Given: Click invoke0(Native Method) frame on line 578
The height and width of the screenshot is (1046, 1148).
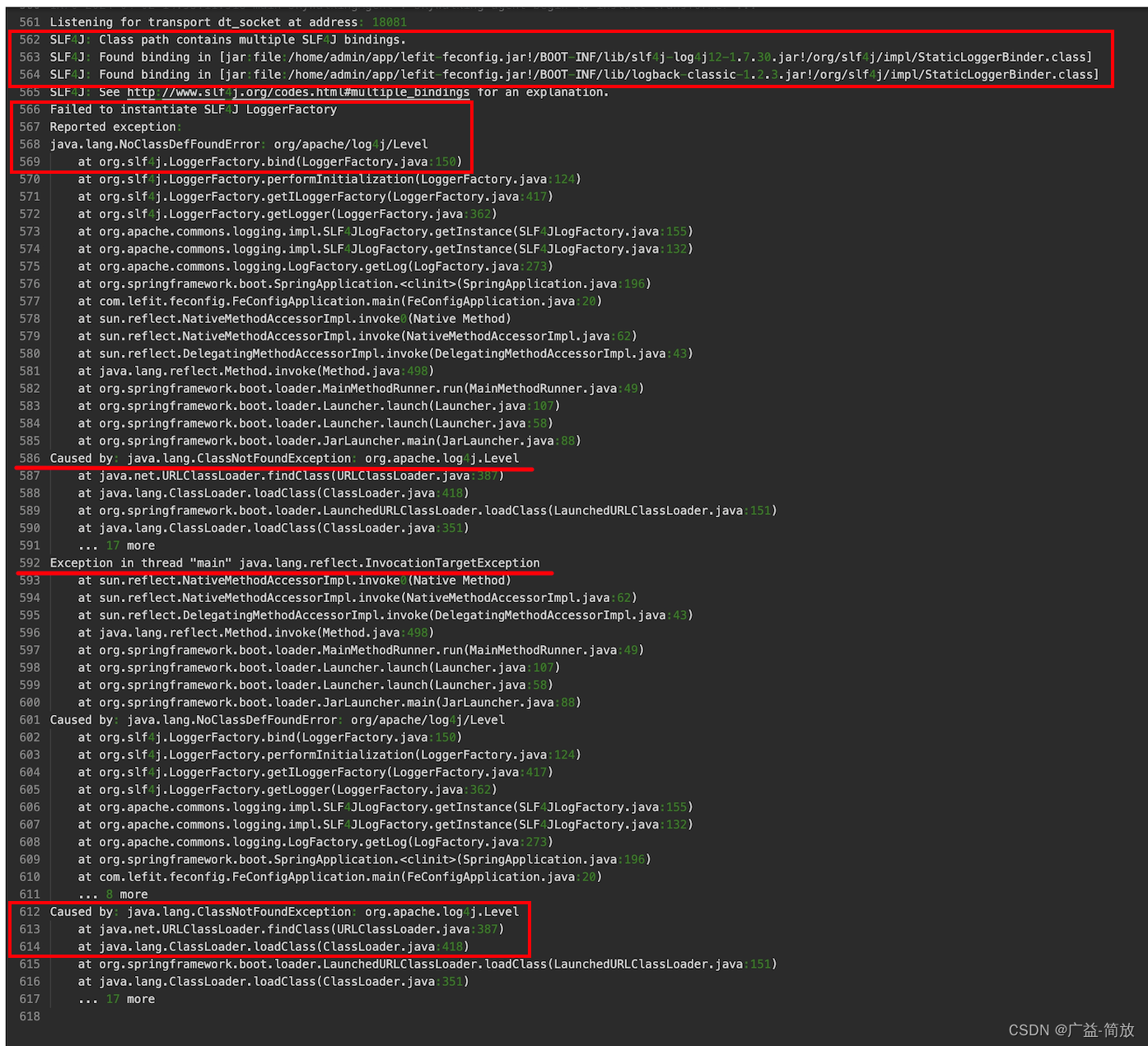Looking at the screenshot, I should [x=295, y=319].
